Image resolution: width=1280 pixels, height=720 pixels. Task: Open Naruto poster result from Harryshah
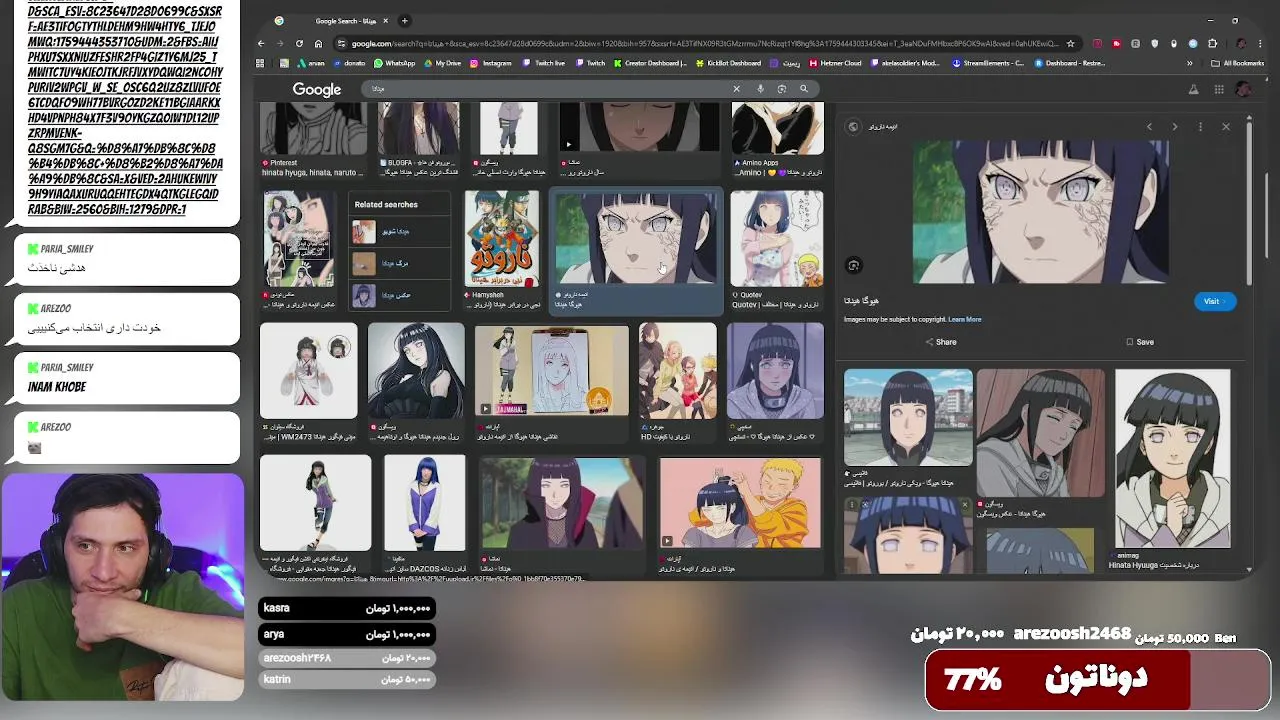coord(502,240)
